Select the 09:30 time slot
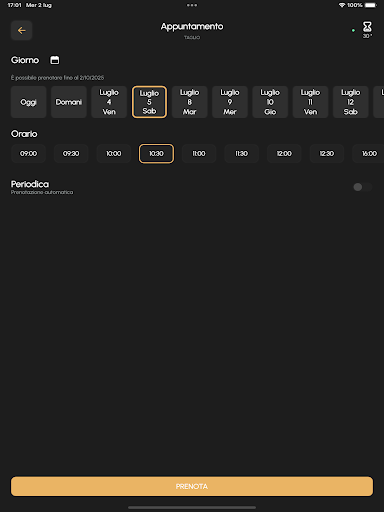Screen dimensions: 384x512 pos(71,154)
